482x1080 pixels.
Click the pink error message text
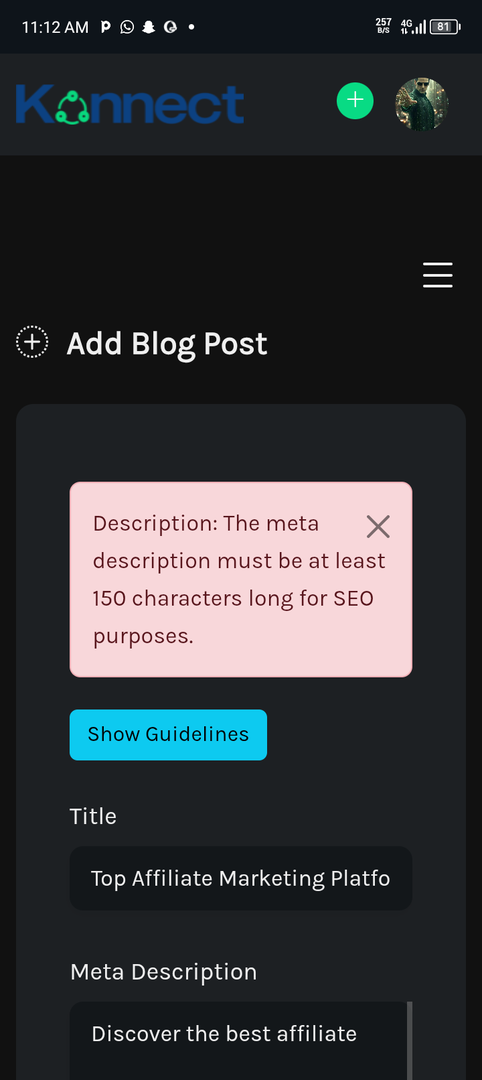(x=239, y=580)
